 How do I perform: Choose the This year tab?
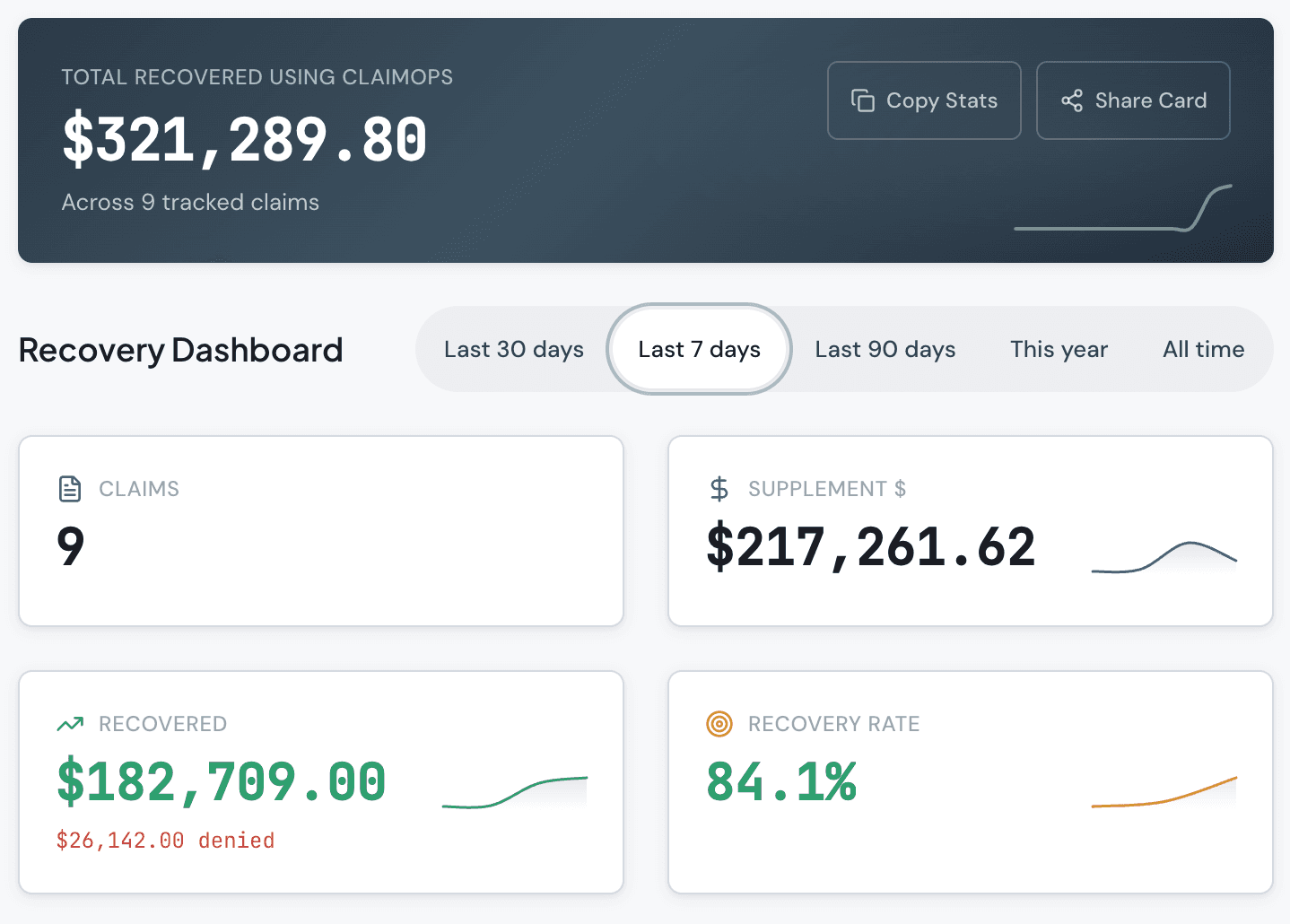tap(1059, 349)
